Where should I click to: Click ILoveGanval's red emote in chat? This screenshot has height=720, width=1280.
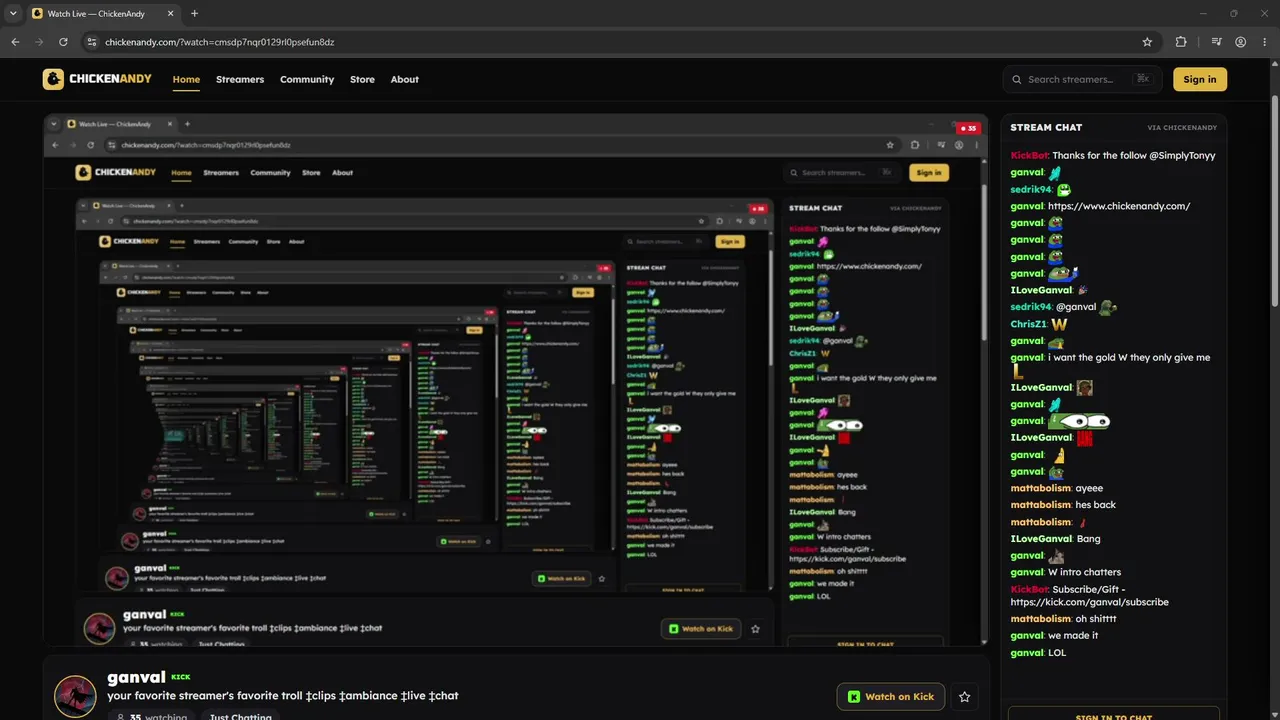[1085, 438]
